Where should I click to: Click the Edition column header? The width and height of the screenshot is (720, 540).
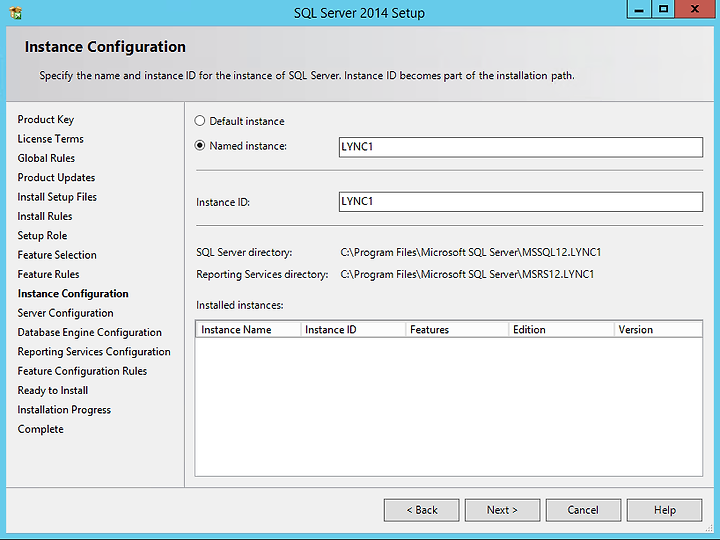(561, 330)
